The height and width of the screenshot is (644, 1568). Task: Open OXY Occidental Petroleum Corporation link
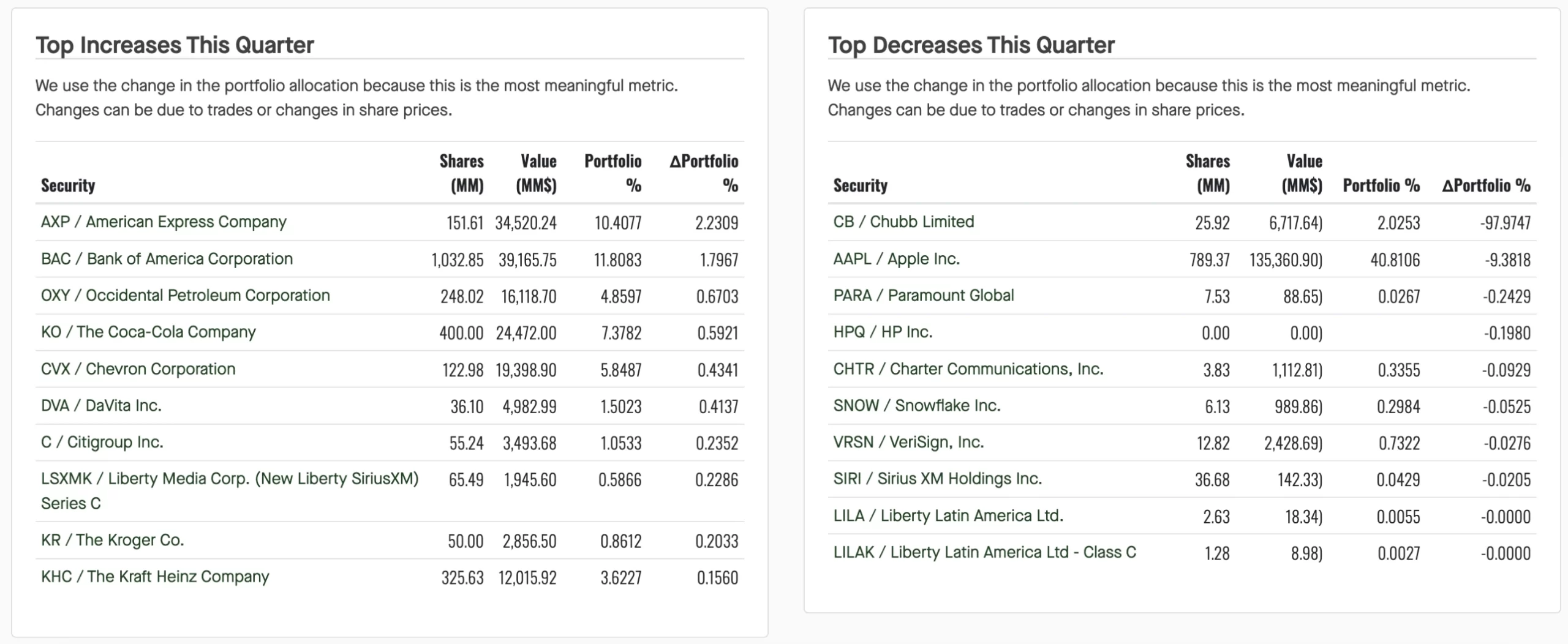(x=186, y=295)
